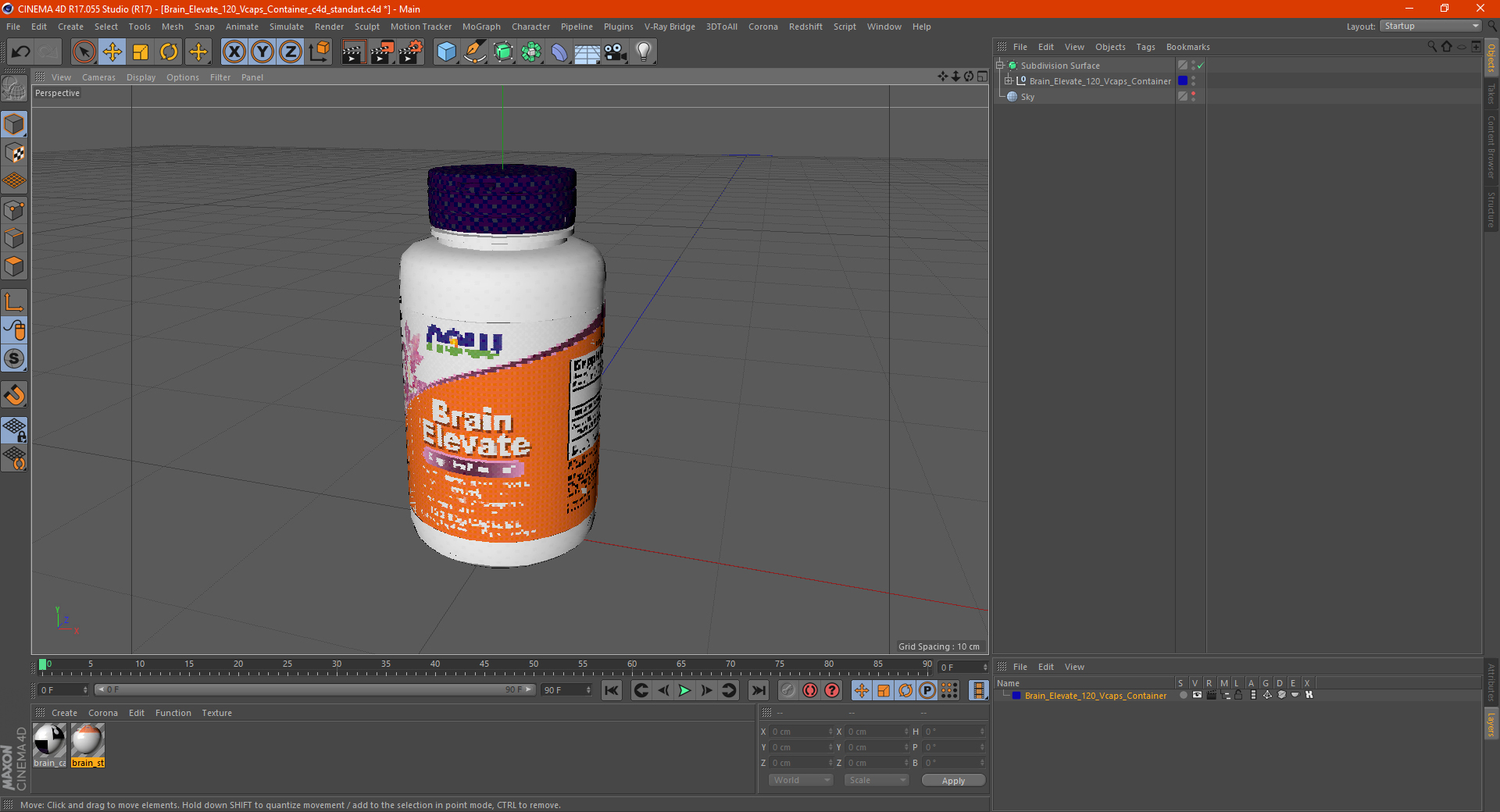Open Object Manager Tags menu
1500x812 pixels.
(x=1145, y=47)
